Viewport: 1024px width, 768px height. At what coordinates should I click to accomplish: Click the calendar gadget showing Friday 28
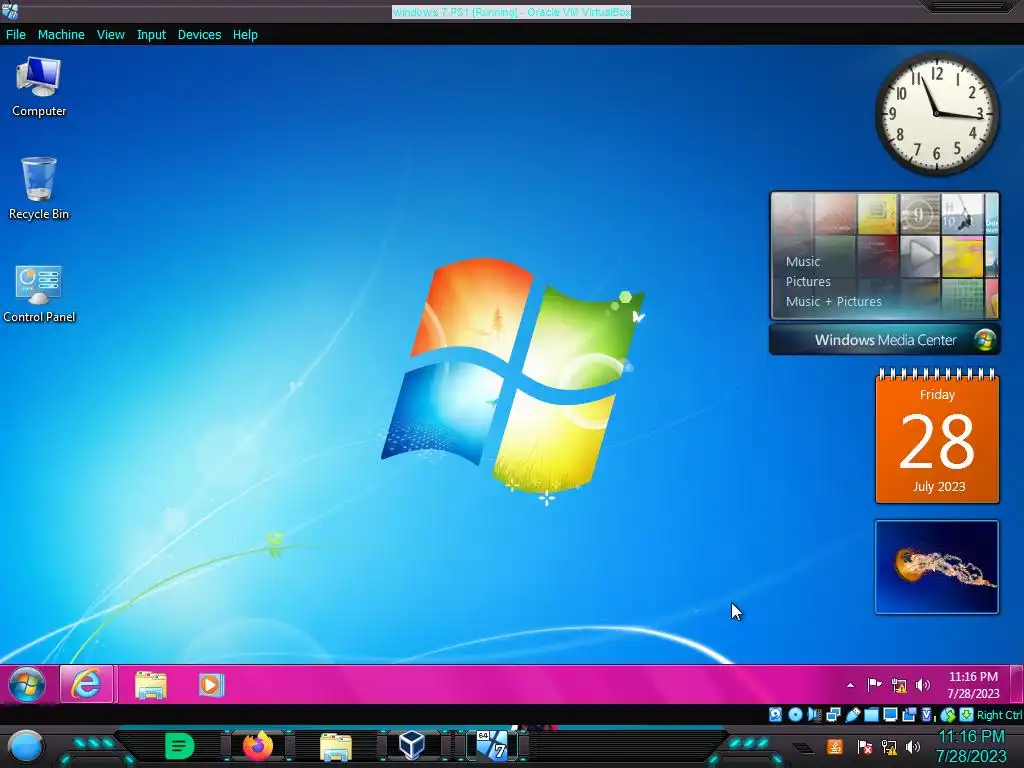[x=937, y=436]
